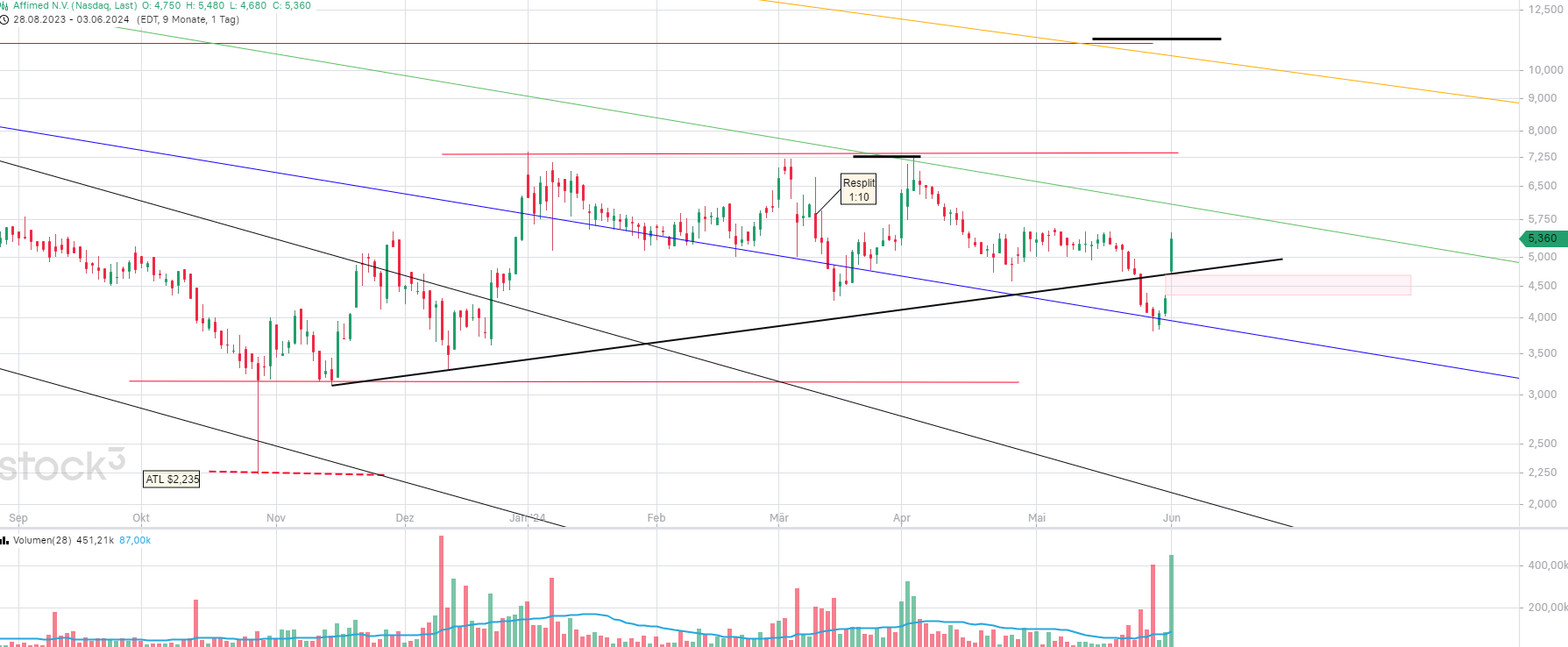Click the stock3 watermark logo
Image resolution: width=1568 pixels, height=647 pixels.
(x=61, y=466)
